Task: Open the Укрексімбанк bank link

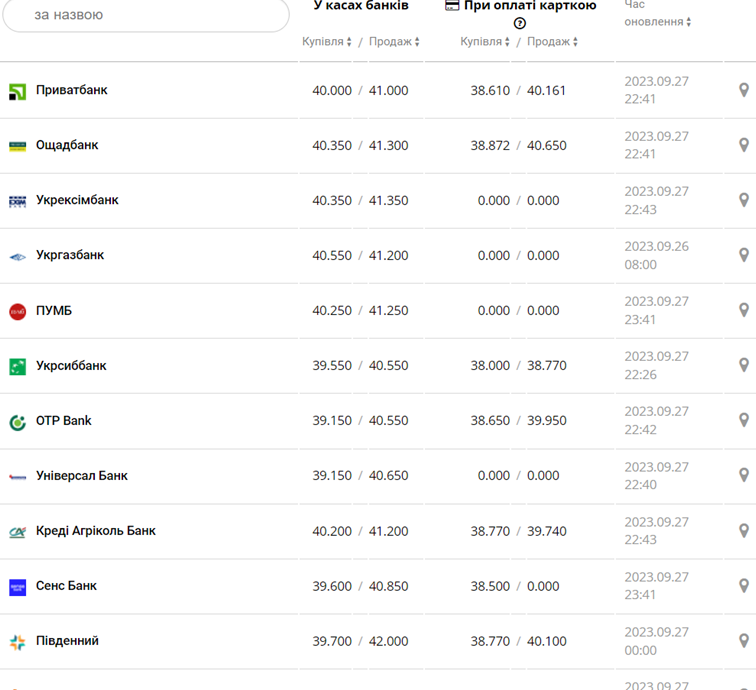Action: (x=77, y=200)
